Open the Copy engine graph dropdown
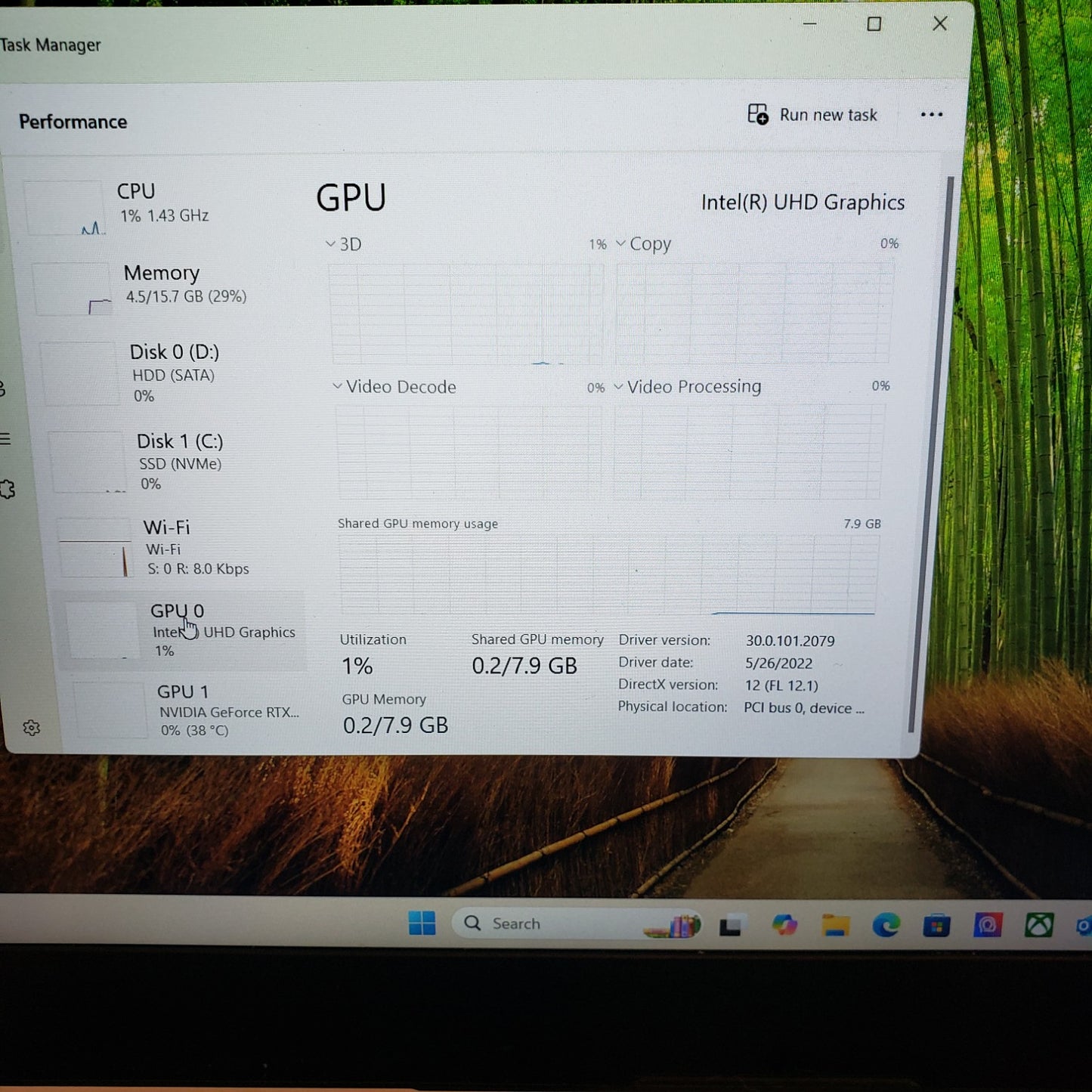The image size is (1092, 1092). (x=644, y=244)
